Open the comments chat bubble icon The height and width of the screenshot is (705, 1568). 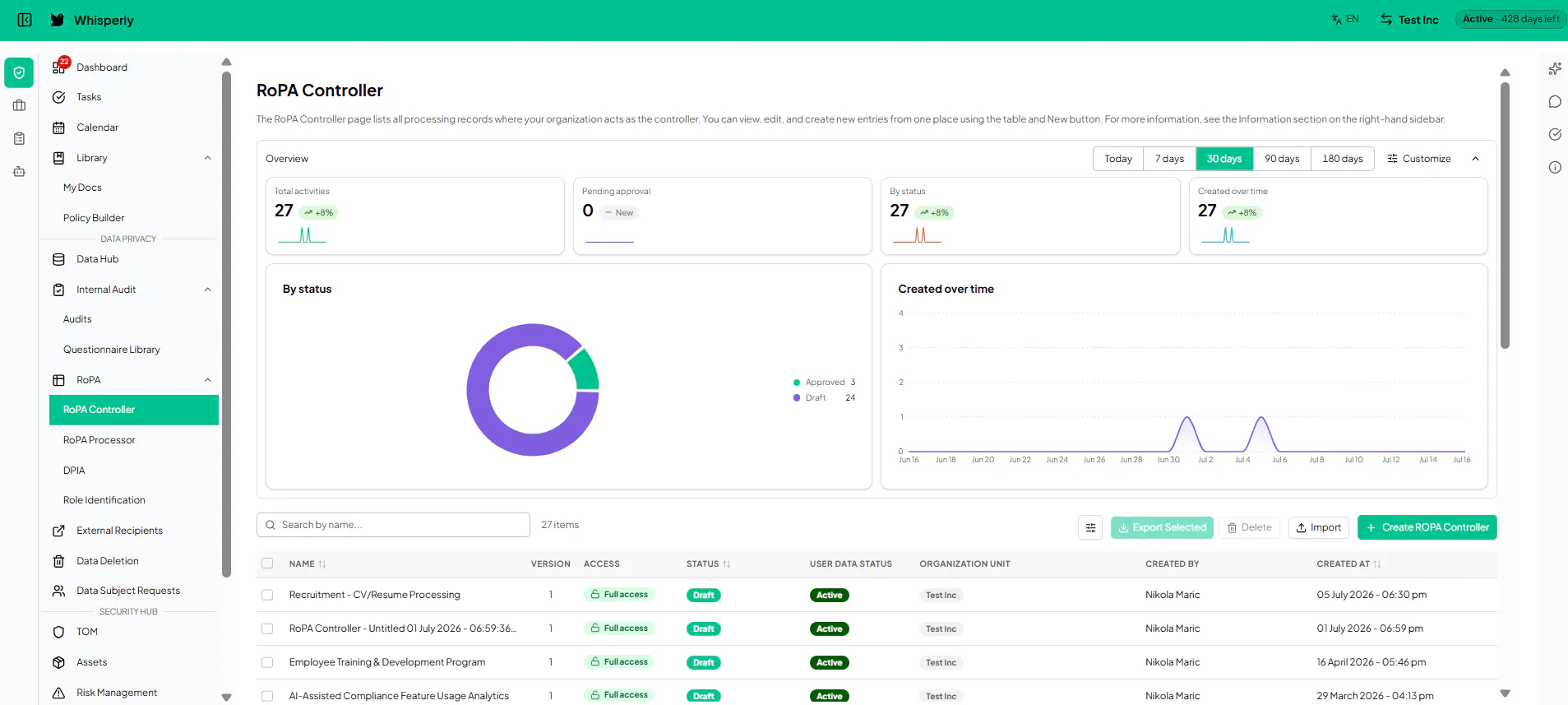point(1555,102)
